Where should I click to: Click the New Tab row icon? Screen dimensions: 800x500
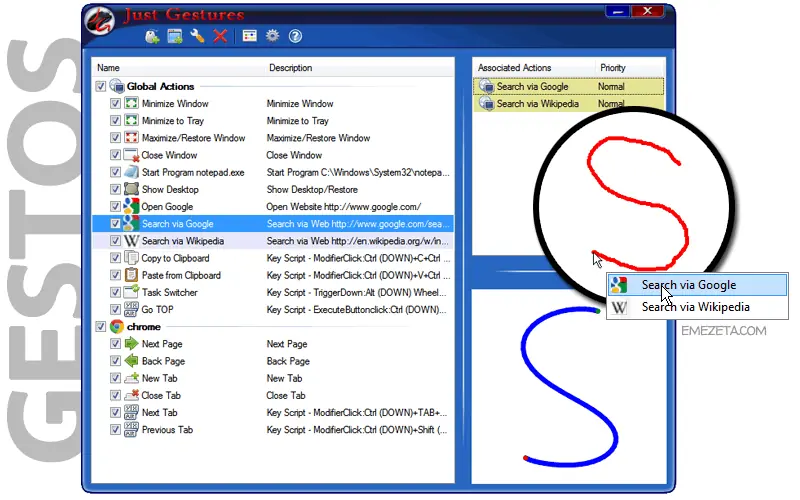(x=131, y=378)
